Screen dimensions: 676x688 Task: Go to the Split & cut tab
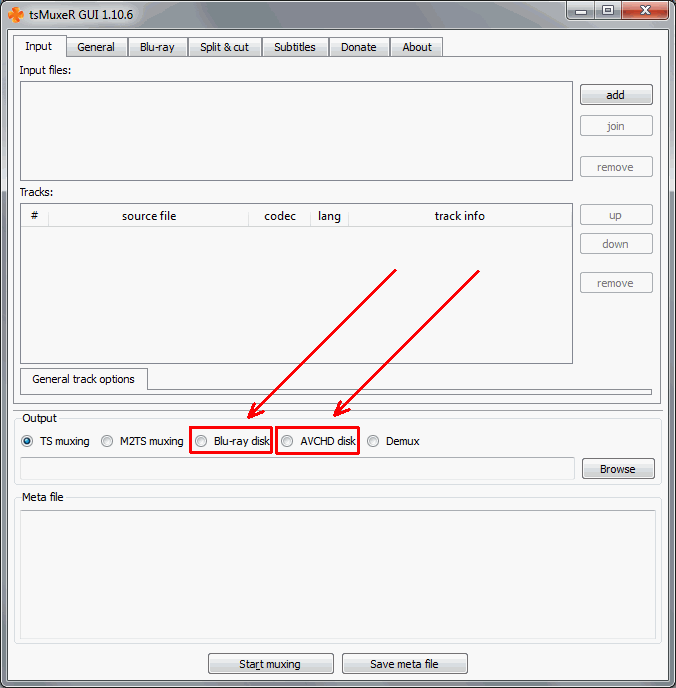point(225,47)
